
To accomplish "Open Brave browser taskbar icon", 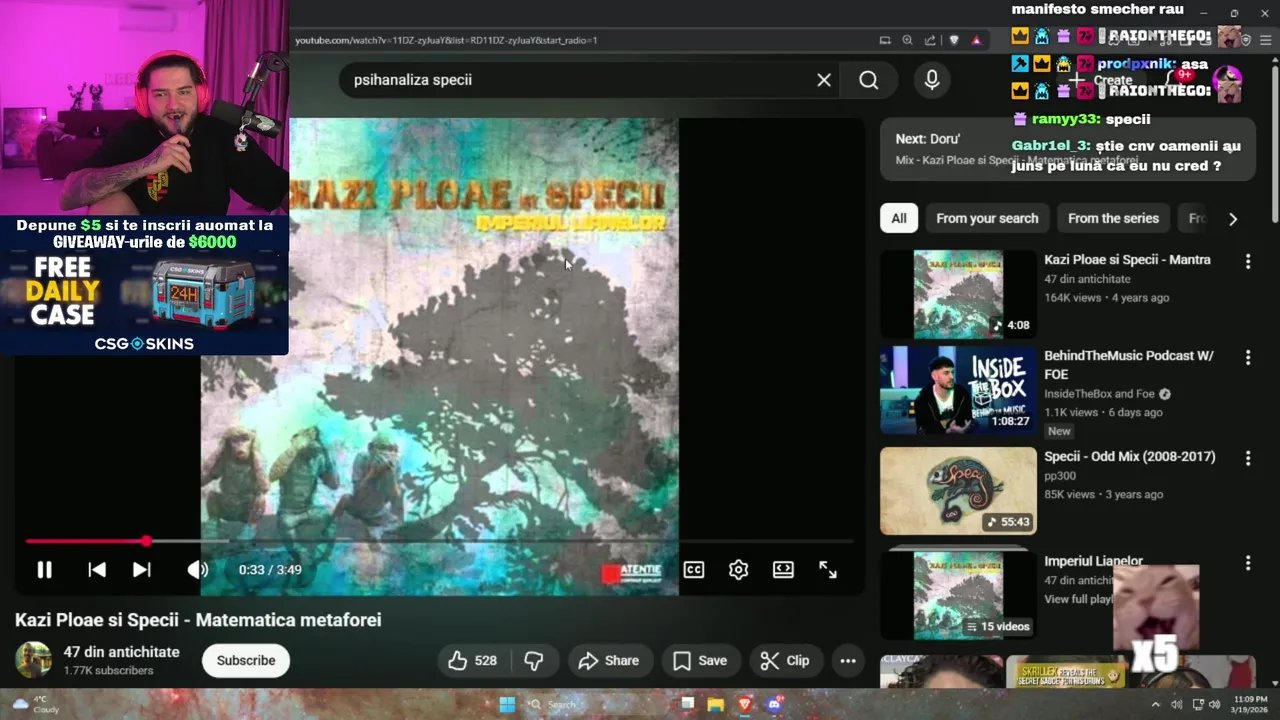I will pos(745,705).
